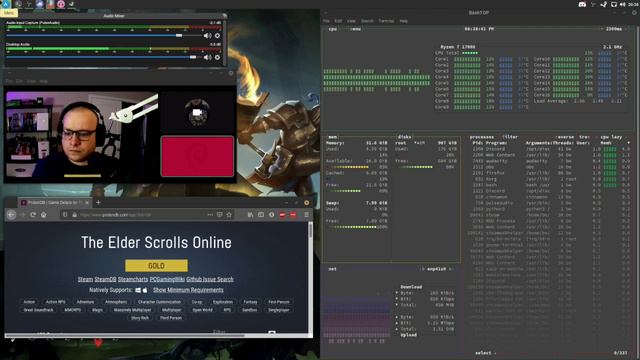
Task: Change the cpu lazy sorting selector
Action: 611,137
